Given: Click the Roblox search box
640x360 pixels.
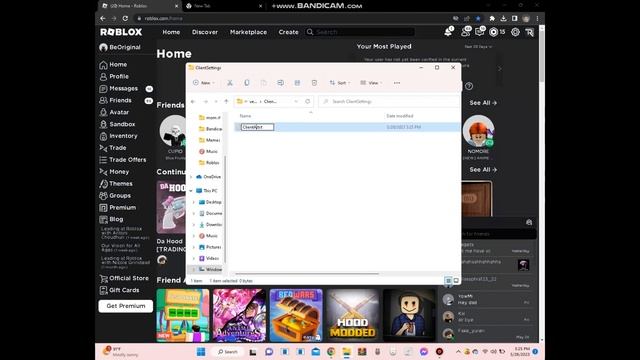Looking at the screenshot, I should click(x=360, y=32).
